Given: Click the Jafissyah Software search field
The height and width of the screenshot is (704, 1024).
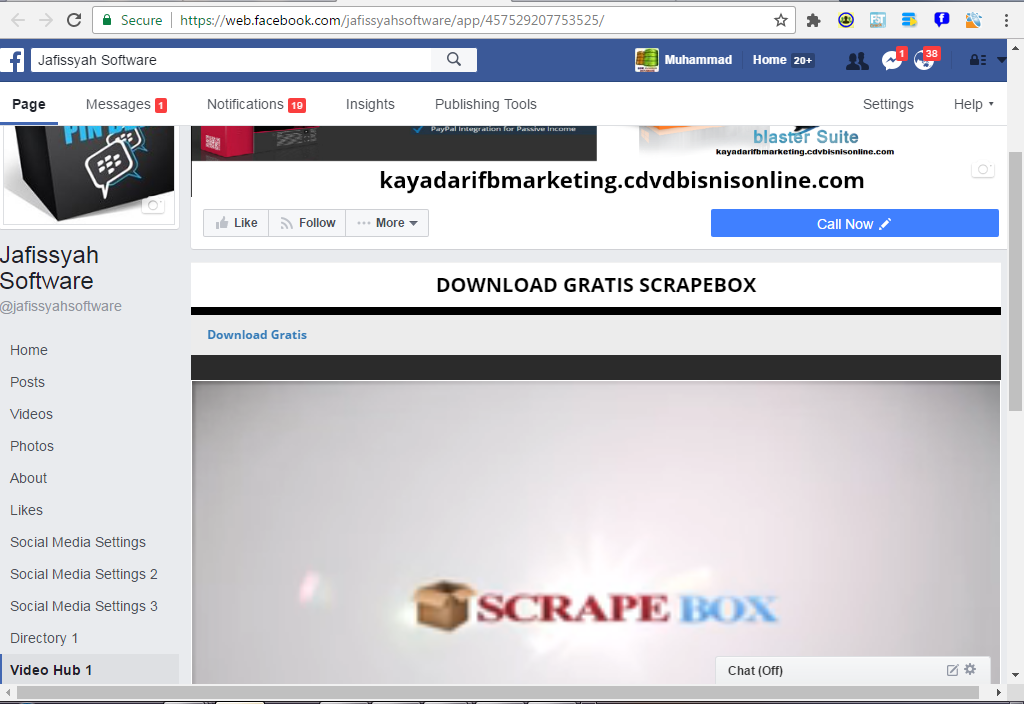Looking at the screenshot, I should click(x=231, y=60).
